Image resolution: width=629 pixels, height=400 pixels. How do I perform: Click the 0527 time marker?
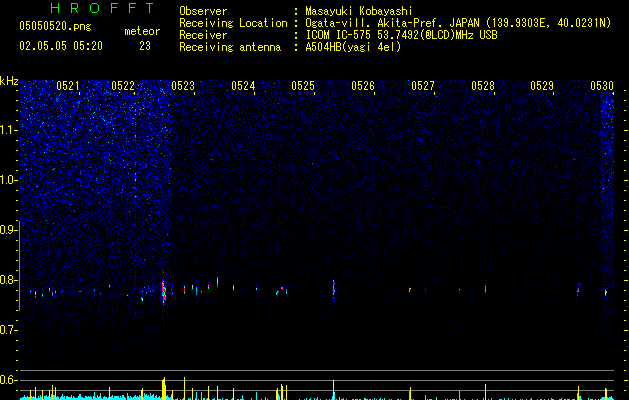click(x=423, y=85)
